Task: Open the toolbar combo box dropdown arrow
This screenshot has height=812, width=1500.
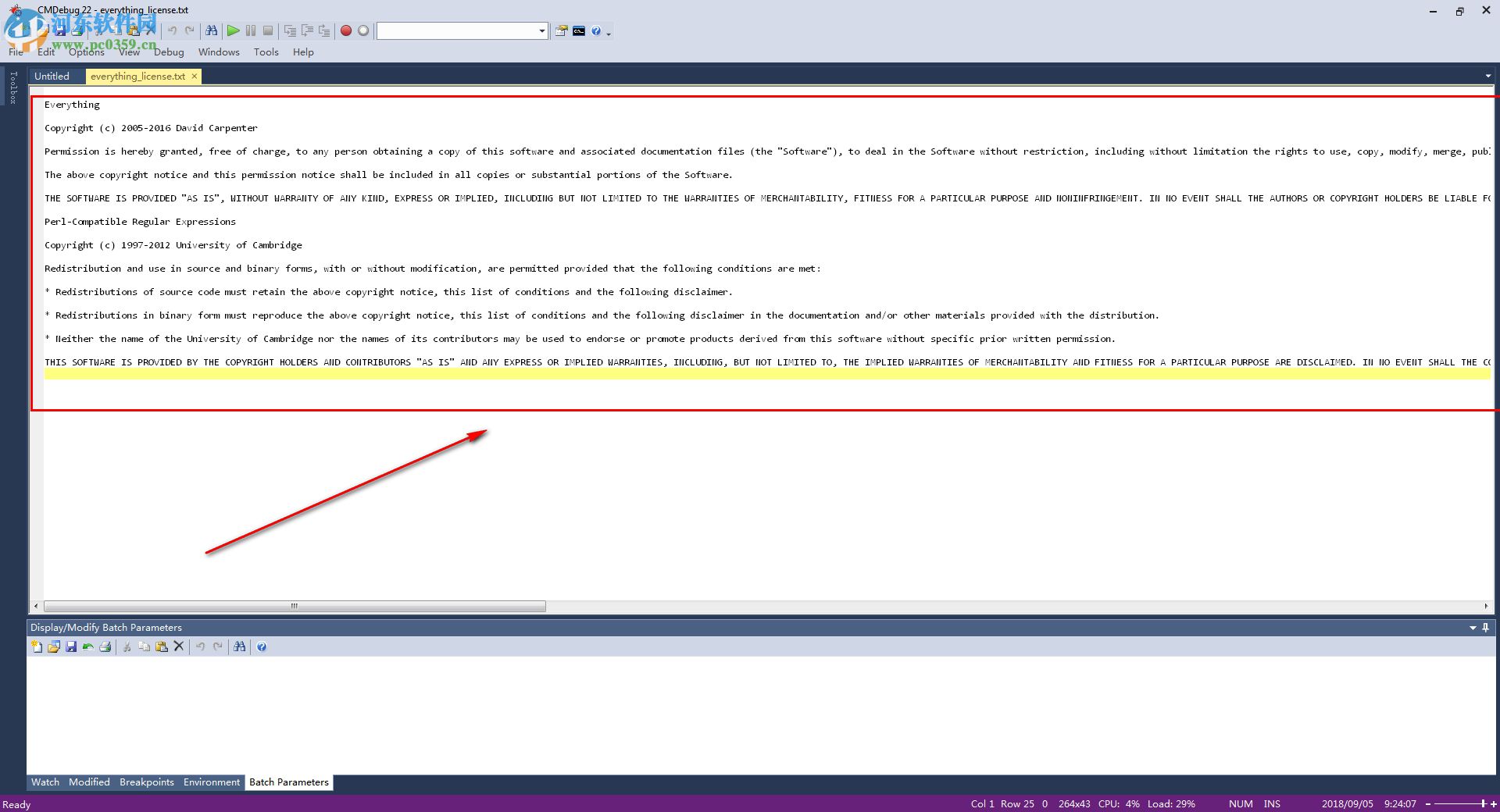Action: [x=541, y=31]
